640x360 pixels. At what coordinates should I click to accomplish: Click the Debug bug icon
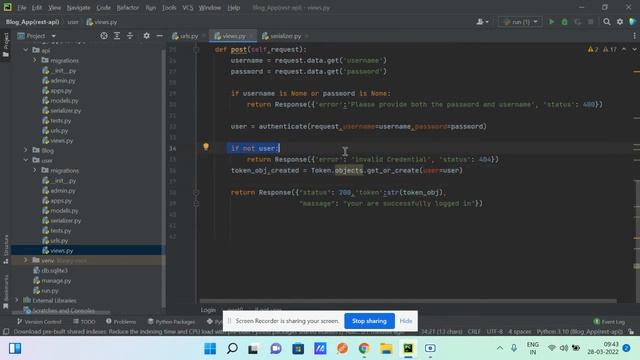[564, 22]
